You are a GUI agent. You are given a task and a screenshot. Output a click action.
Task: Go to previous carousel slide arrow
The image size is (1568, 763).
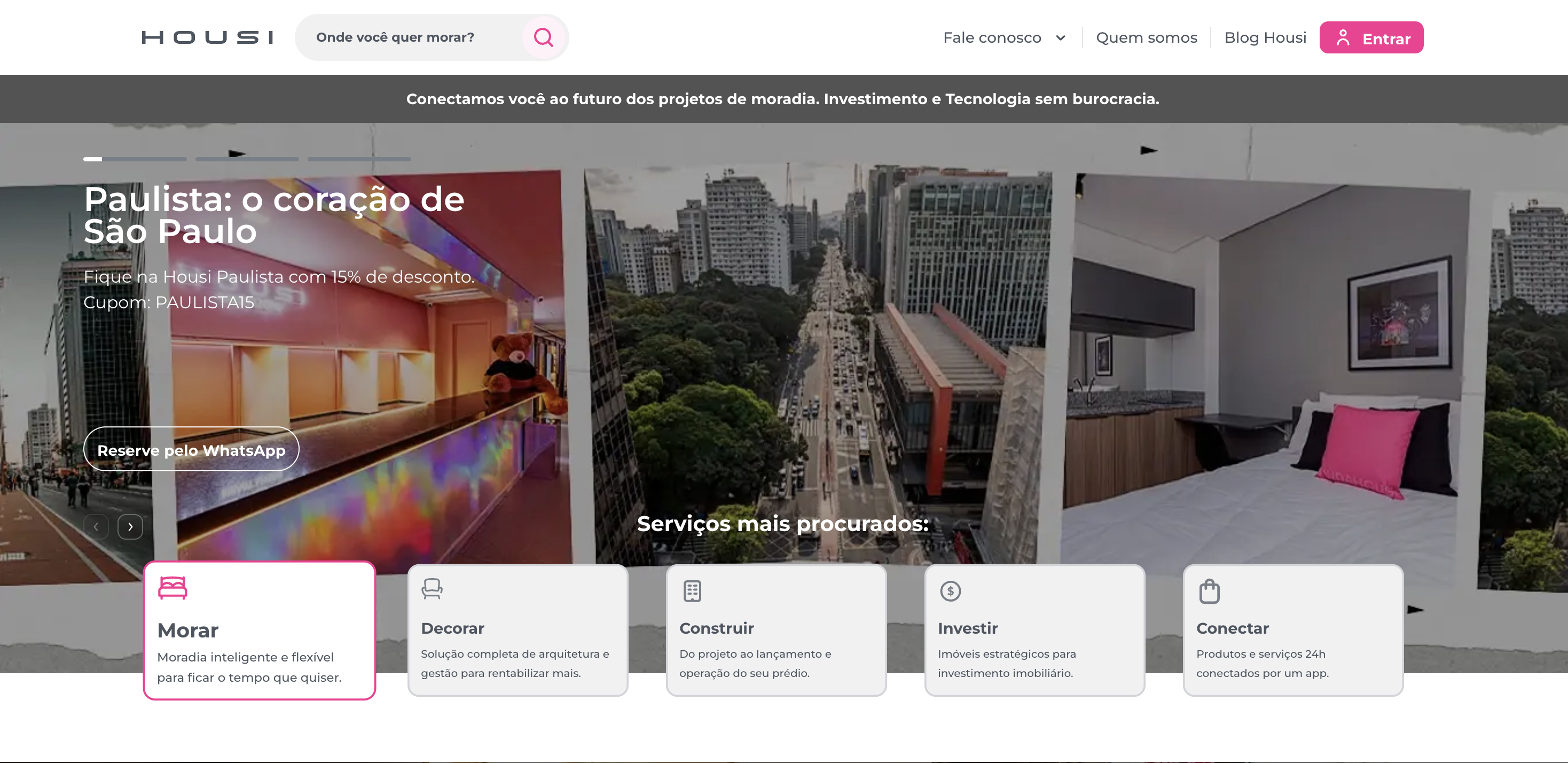click(96, 527)
